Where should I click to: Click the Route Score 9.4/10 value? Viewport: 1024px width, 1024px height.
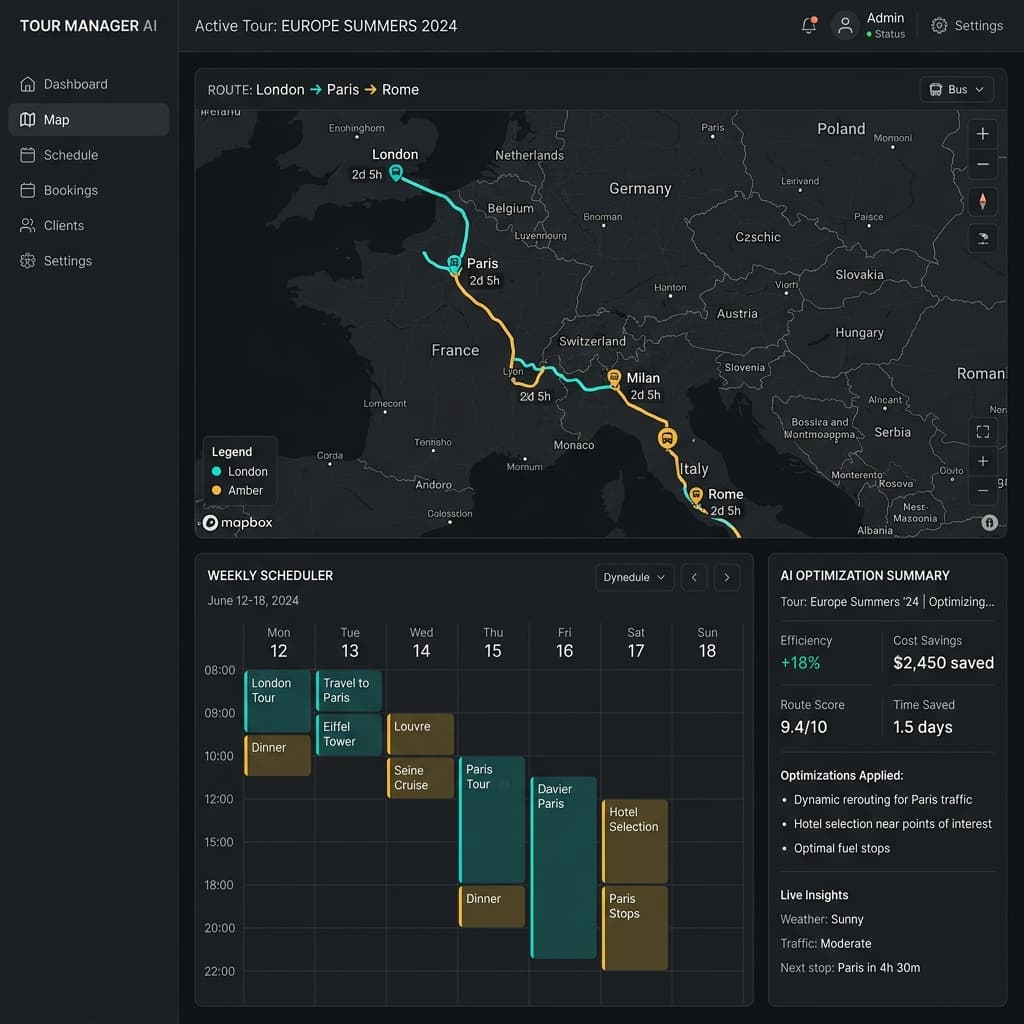point(803,727)
